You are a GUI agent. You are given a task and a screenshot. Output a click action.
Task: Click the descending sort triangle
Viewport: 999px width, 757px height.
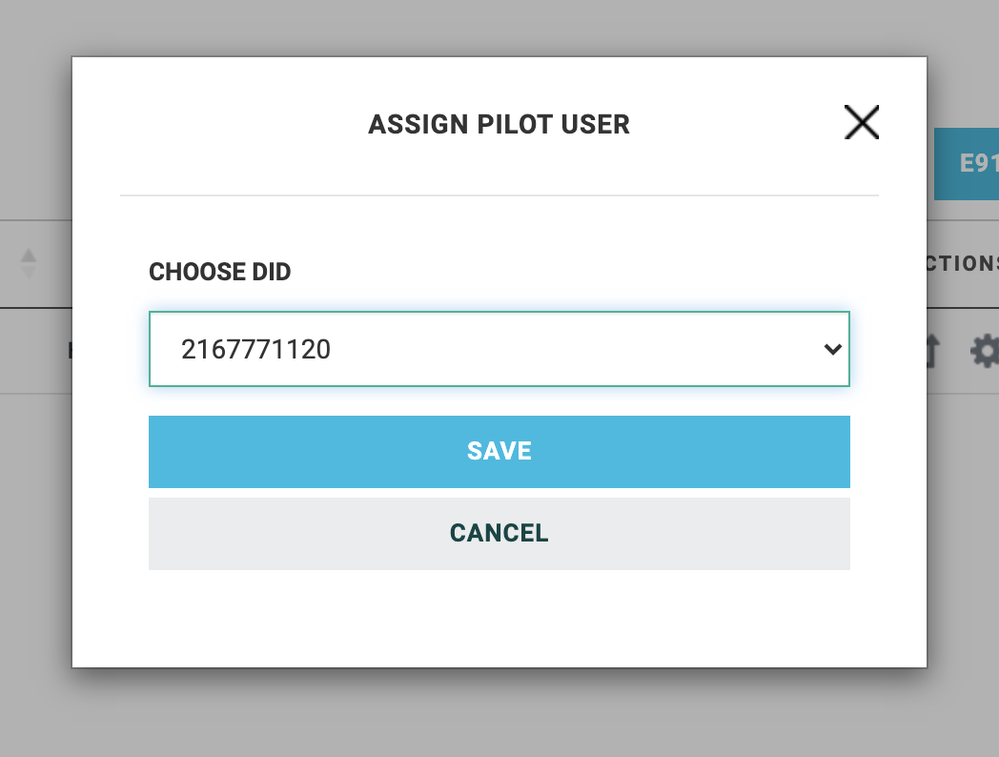28,271
